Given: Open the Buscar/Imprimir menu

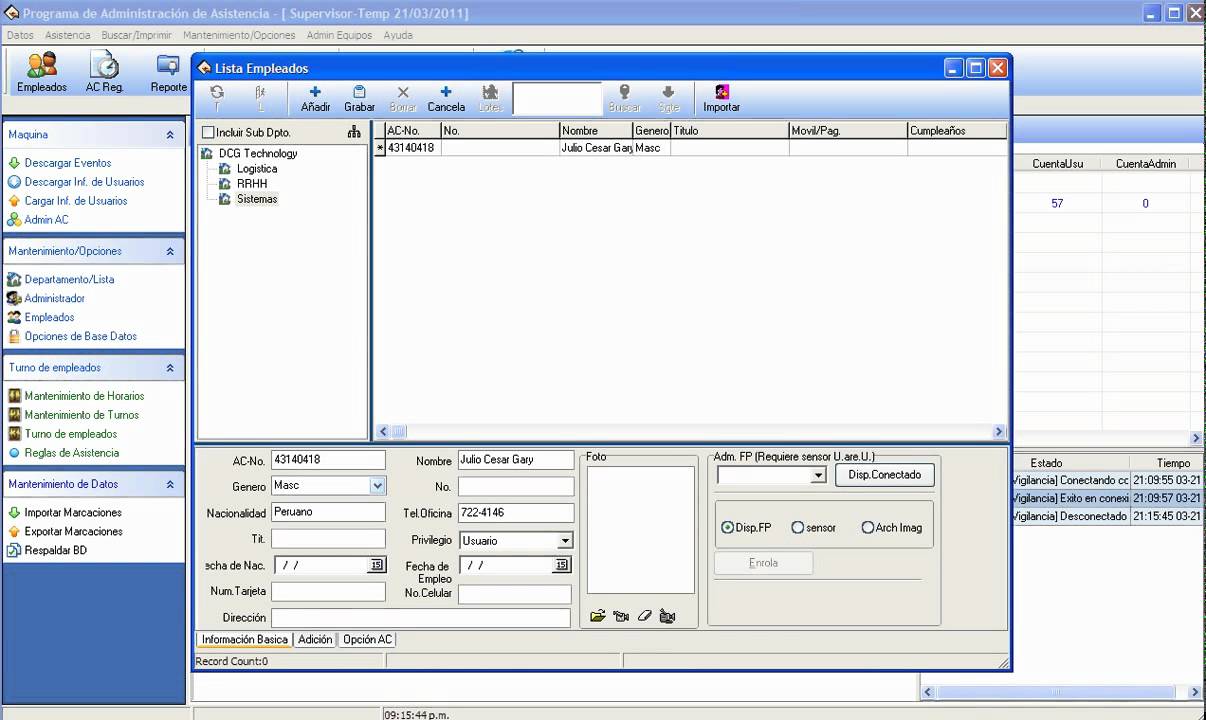Looking at the screenshot, I should [136, 35].
